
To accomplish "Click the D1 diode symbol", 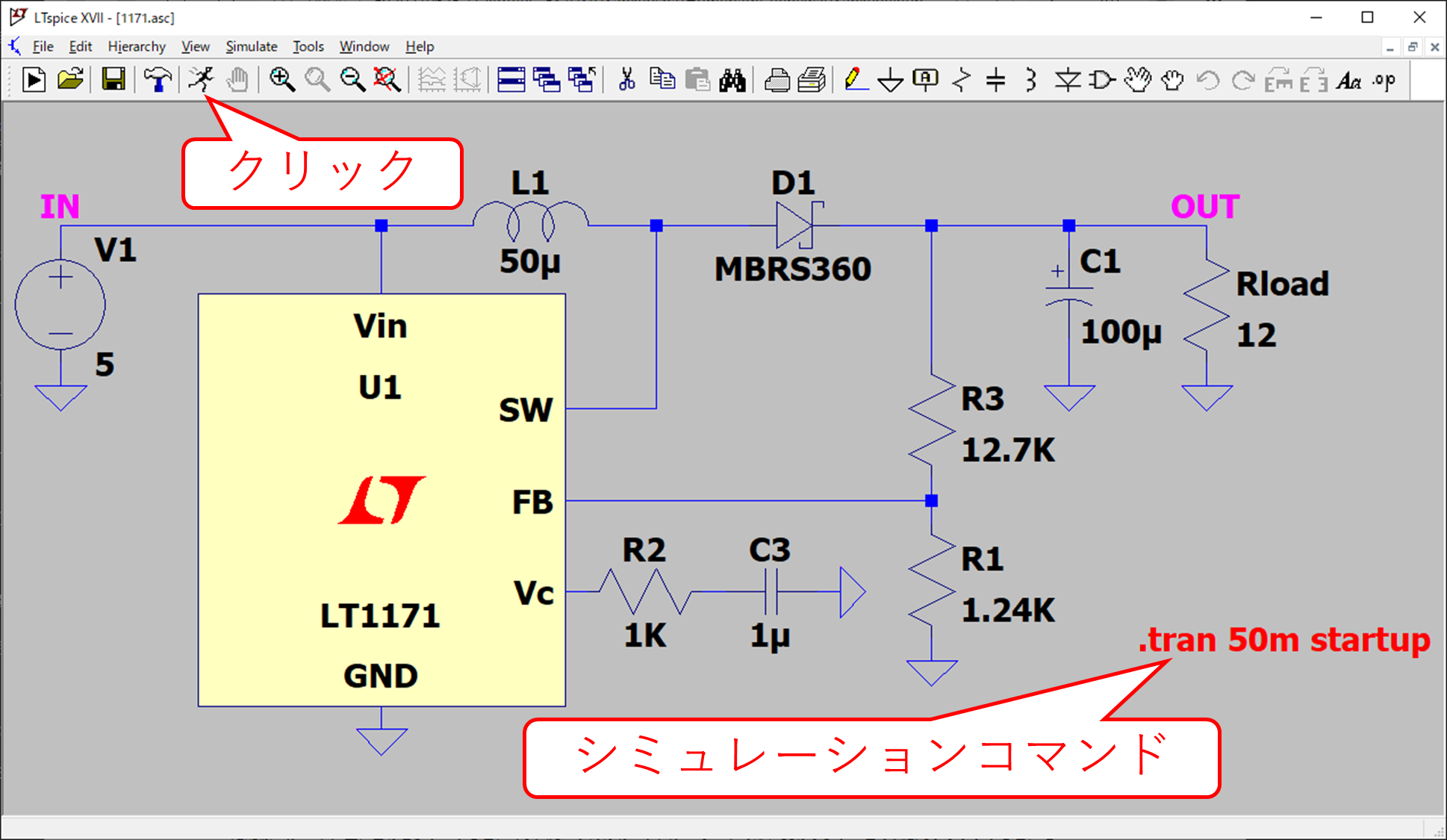I will click(x=798, y=225).
